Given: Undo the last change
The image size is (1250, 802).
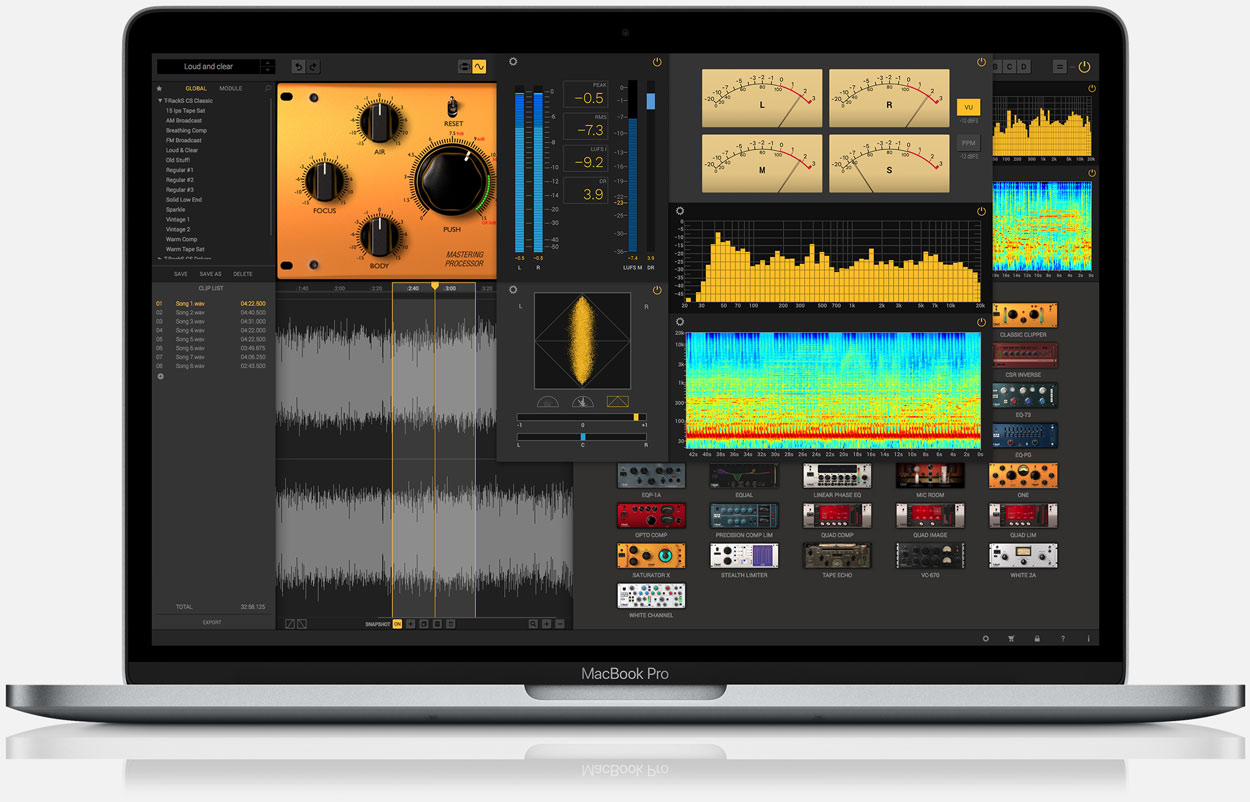Looking at the screenshot, I should tap(298, 66).
